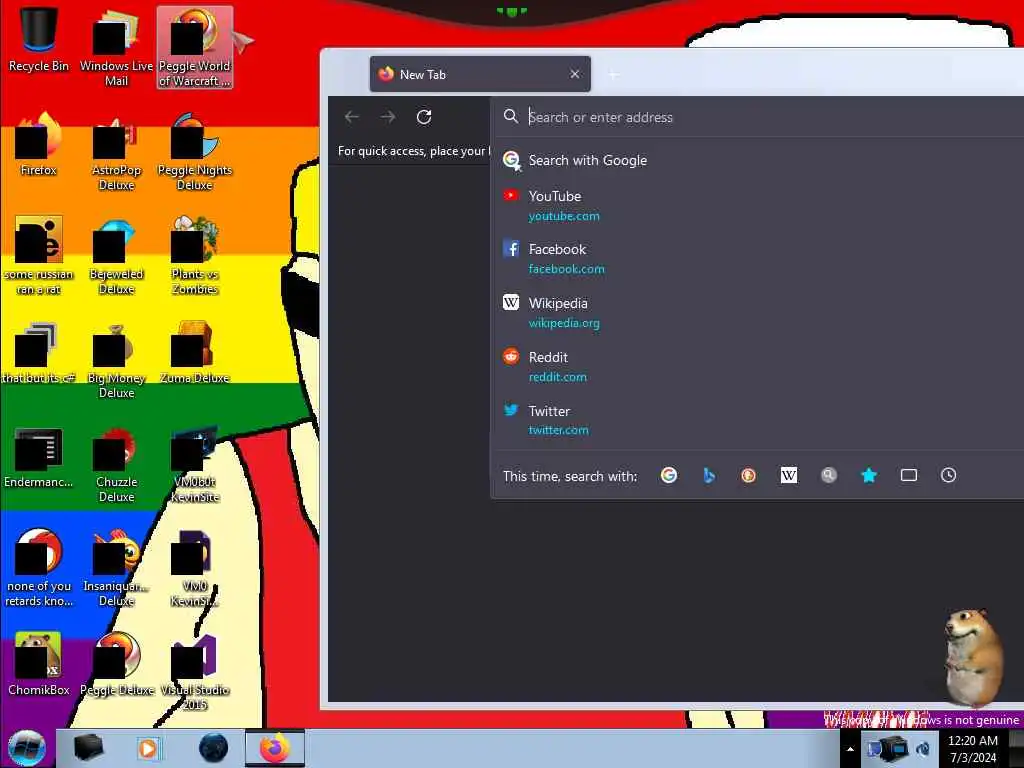Select the grey magnifier search engine icon
The height and width of the screenshot is (768, 1024).
pos(829,475)
